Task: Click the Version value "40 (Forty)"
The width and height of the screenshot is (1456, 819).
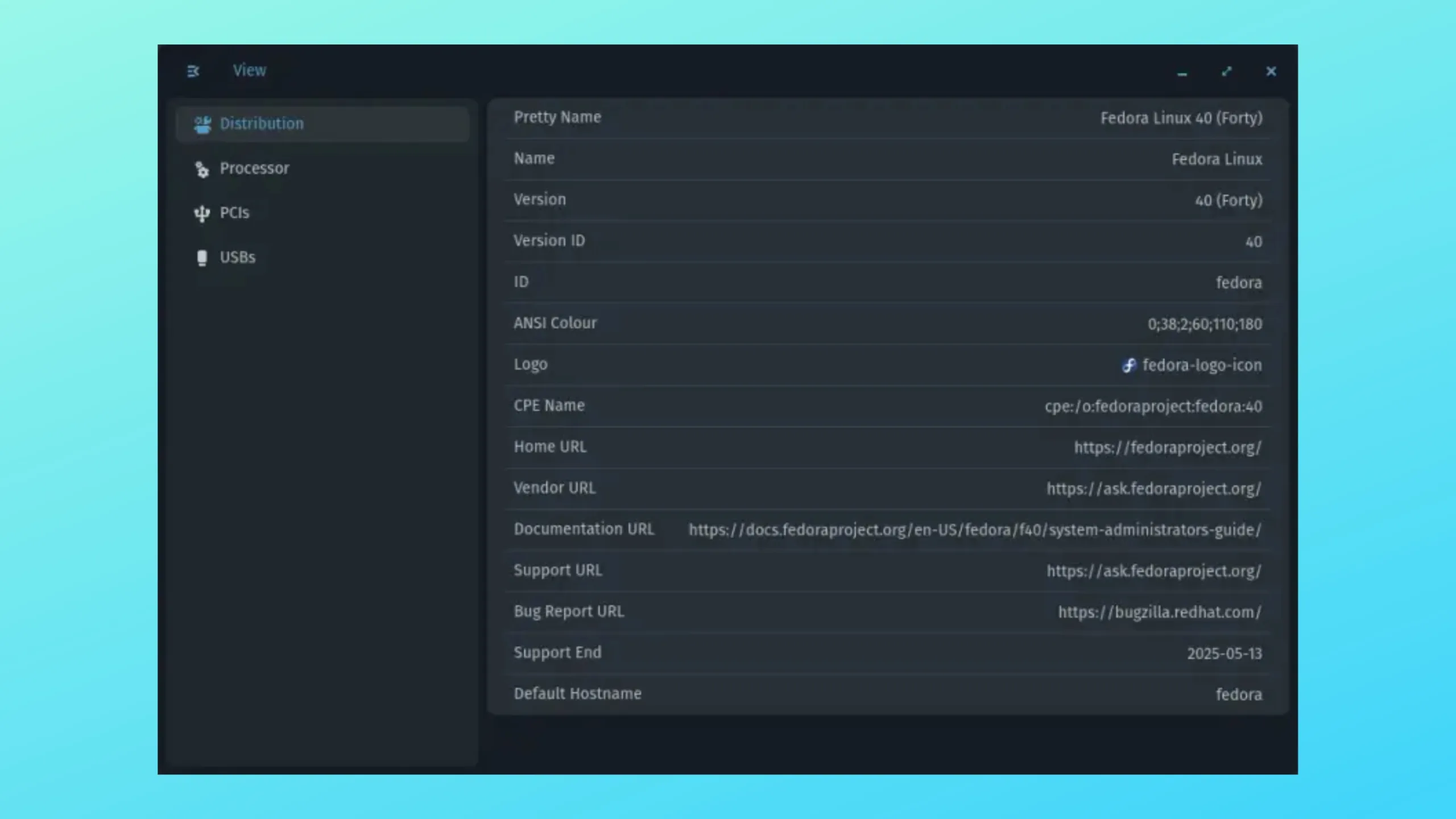Action: pos(1228,201)
